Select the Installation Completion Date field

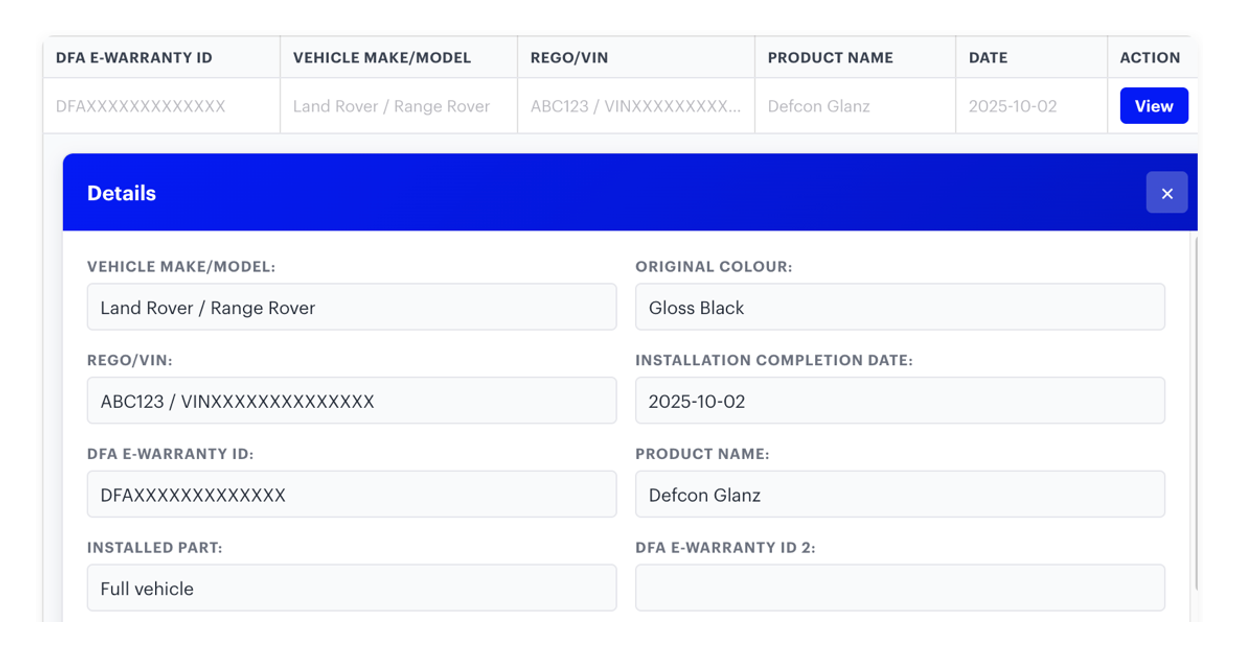(899, 401)
